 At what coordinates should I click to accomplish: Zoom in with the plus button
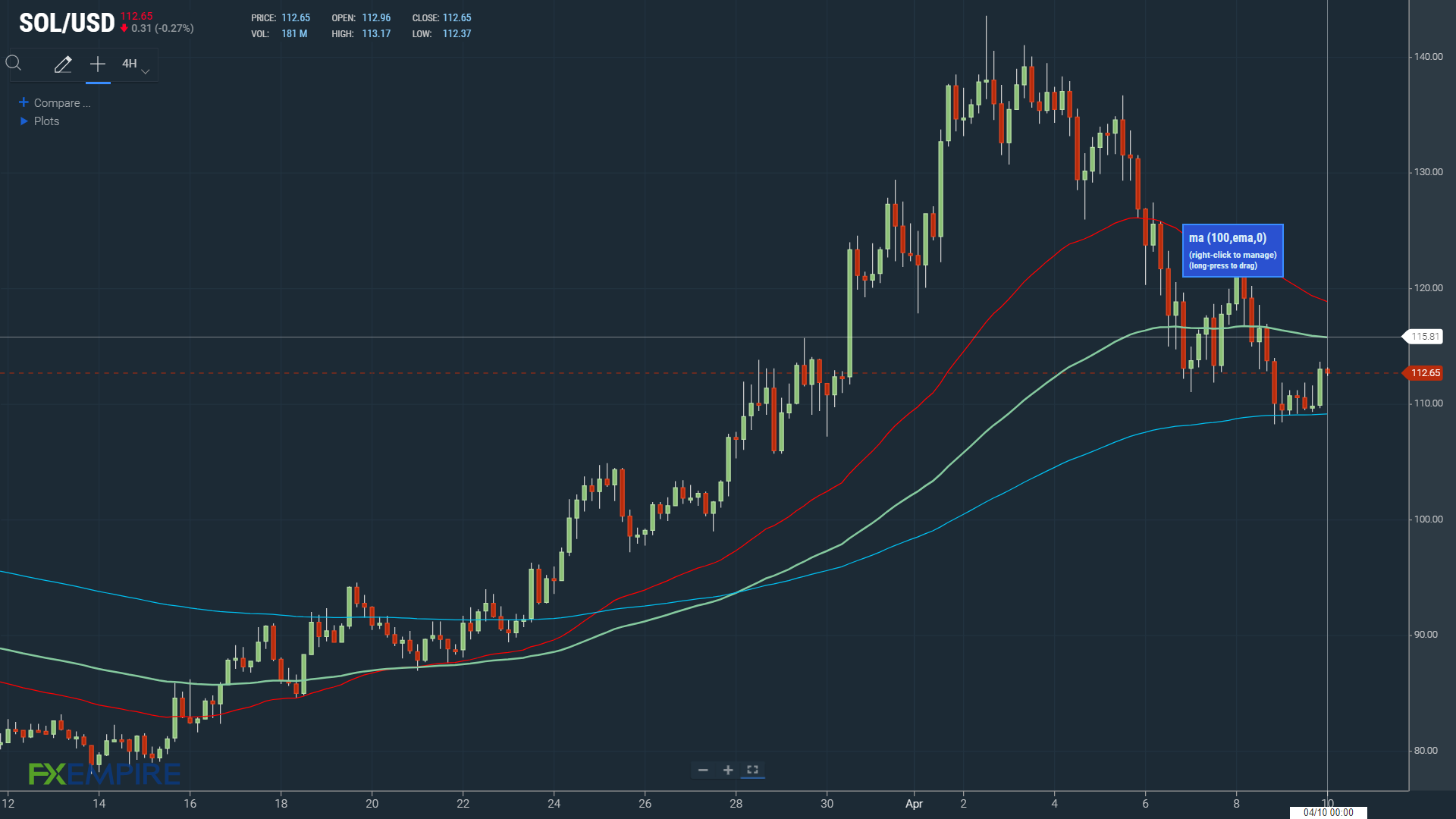pyautogui.click(x=728, y=770)
